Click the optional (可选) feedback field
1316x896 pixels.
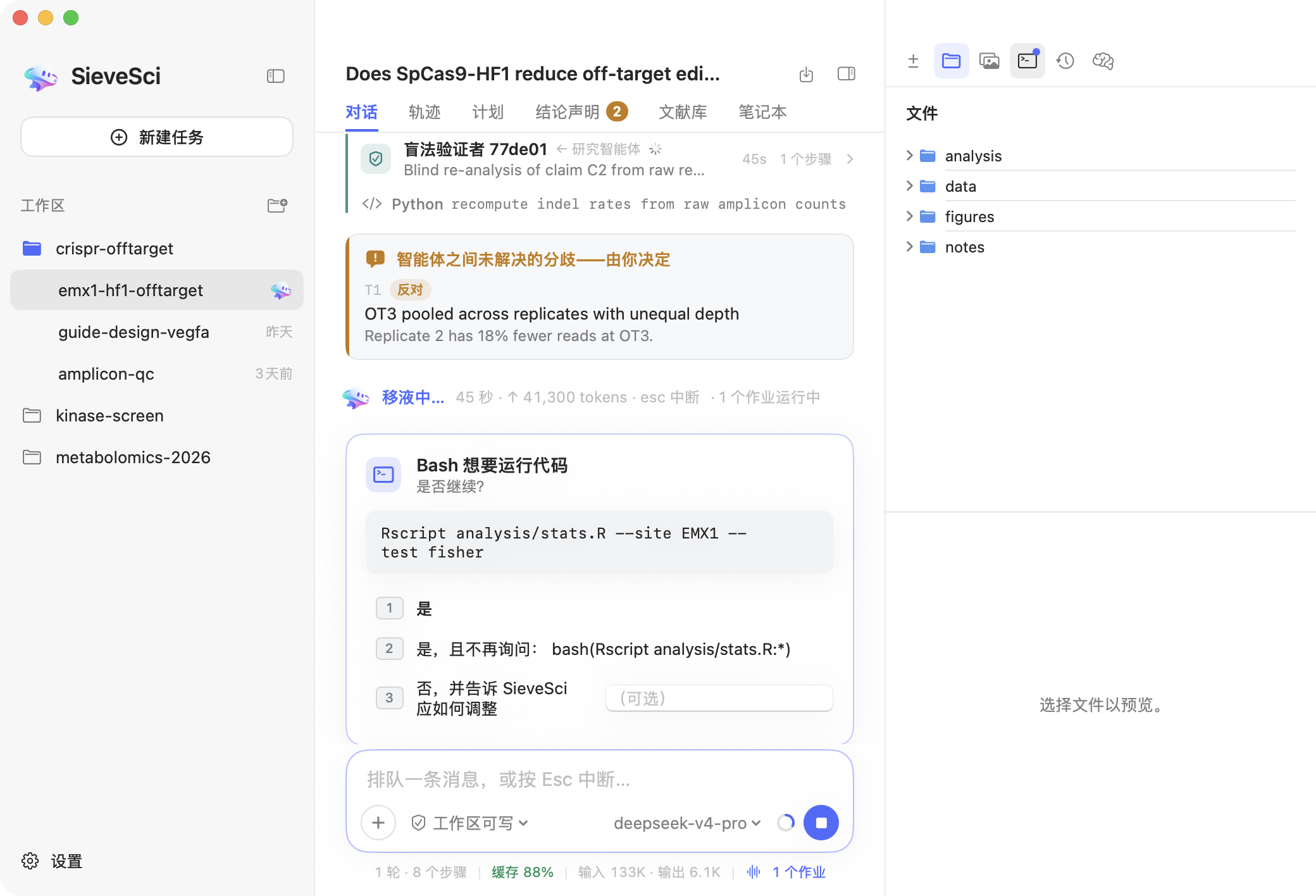[719, 698]
